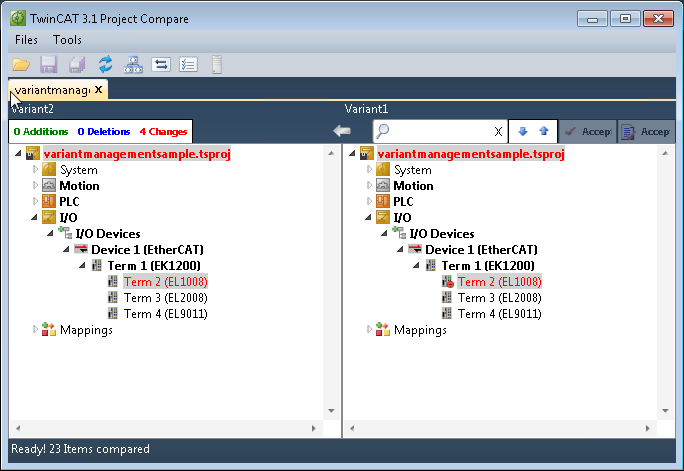Open the Files menu
The image size is (684, 471).
coord(27,40)
